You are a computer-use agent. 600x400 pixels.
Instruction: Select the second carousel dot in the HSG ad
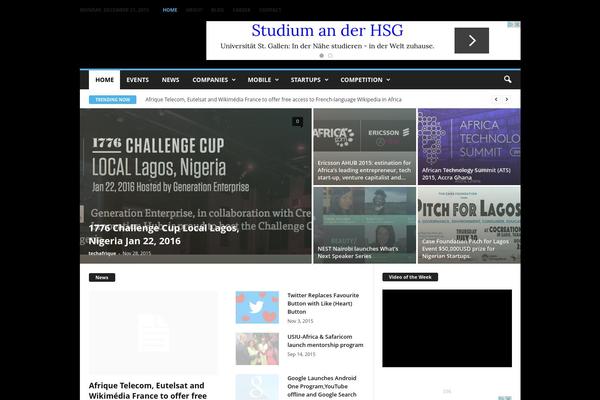pos(330,56)
